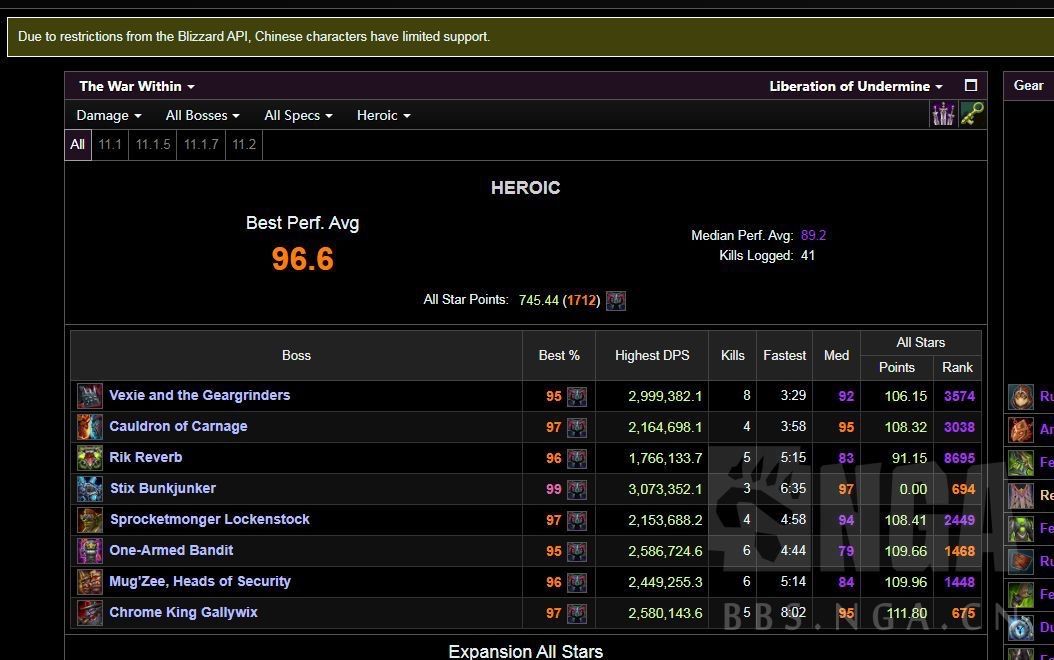Open the Damage metric dropdown
This screenshot has height=660, width=1054.
(x=109, y=115)
